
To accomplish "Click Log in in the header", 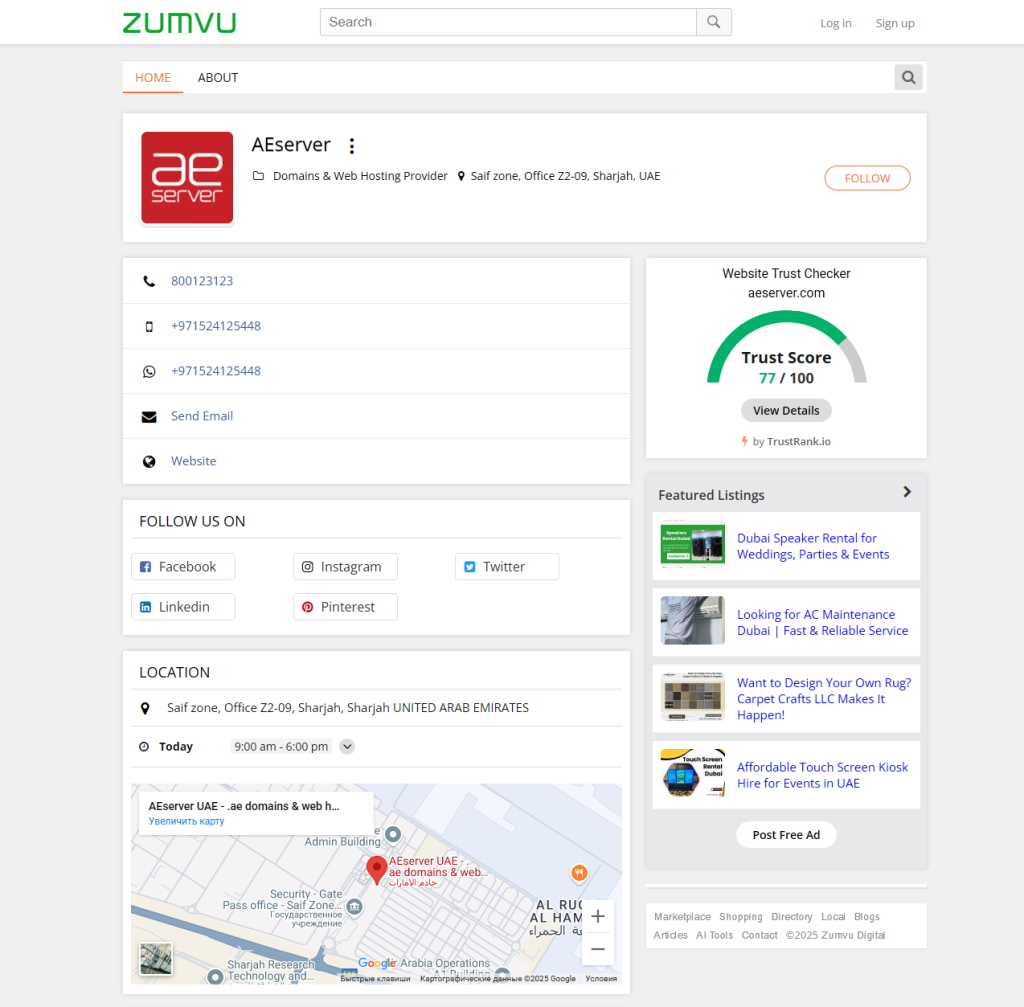I will pyautogui.click(x=836, y=24).
